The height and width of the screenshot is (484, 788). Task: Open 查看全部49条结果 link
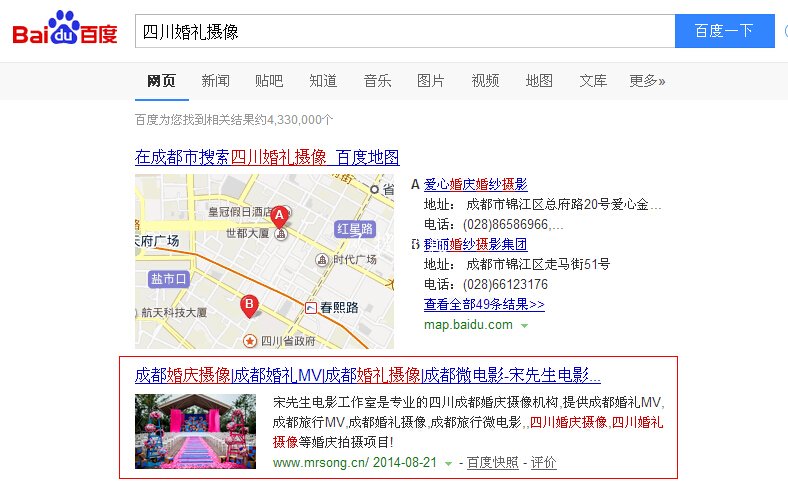(x=484, y=304)
